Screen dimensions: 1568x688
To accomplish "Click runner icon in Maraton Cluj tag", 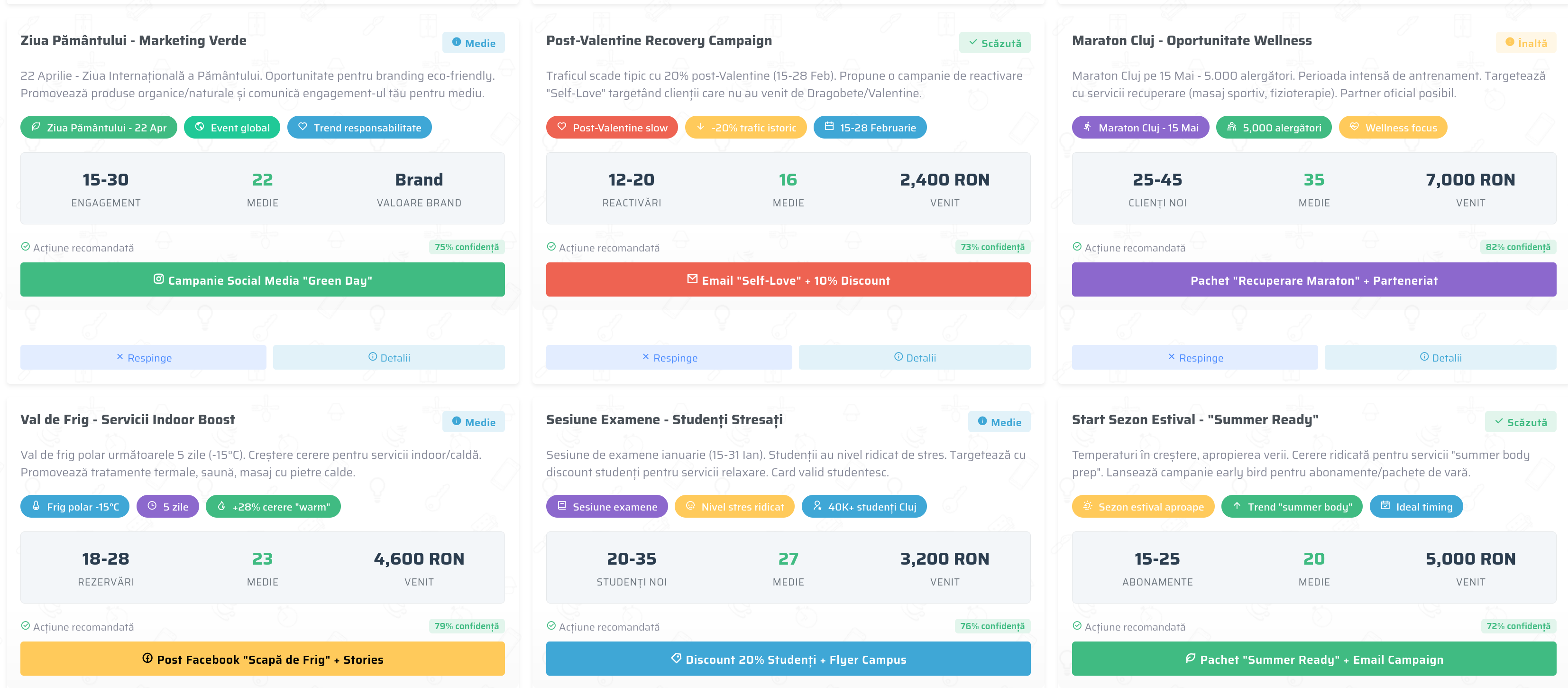I will click(x=1087, y=127).
